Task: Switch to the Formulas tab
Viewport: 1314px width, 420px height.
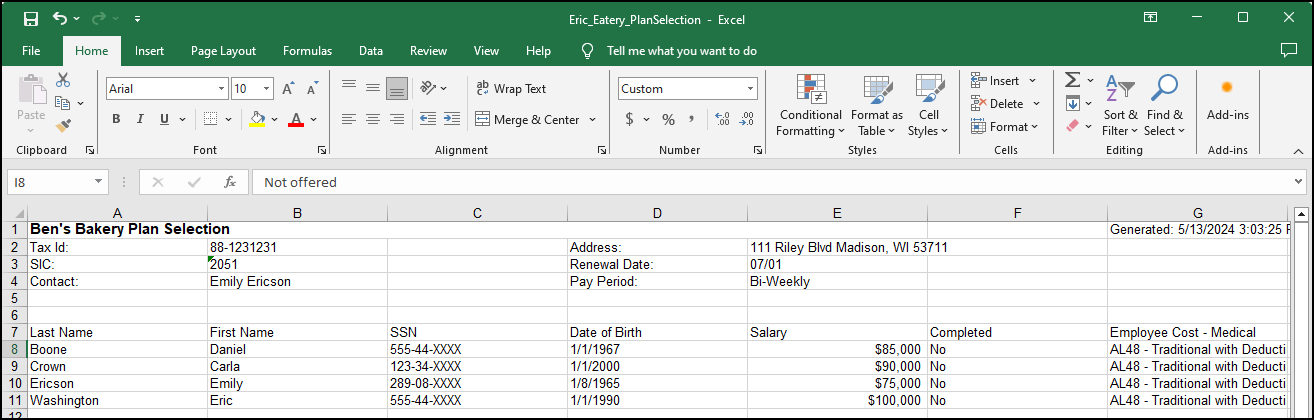Action: [308, 51]
